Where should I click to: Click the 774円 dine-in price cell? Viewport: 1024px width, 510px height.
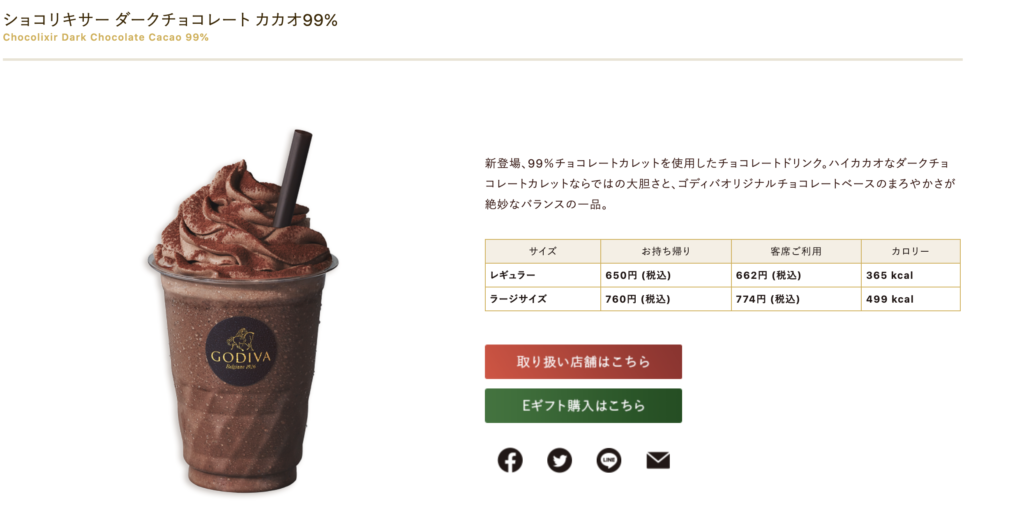click(795, 299)
